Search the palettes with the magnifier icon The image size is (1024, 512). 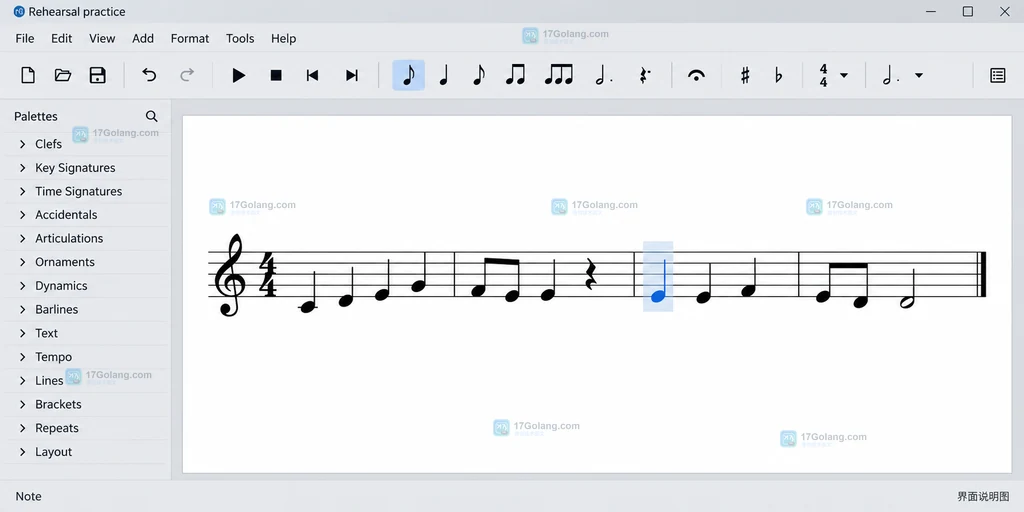pos(152,116)
